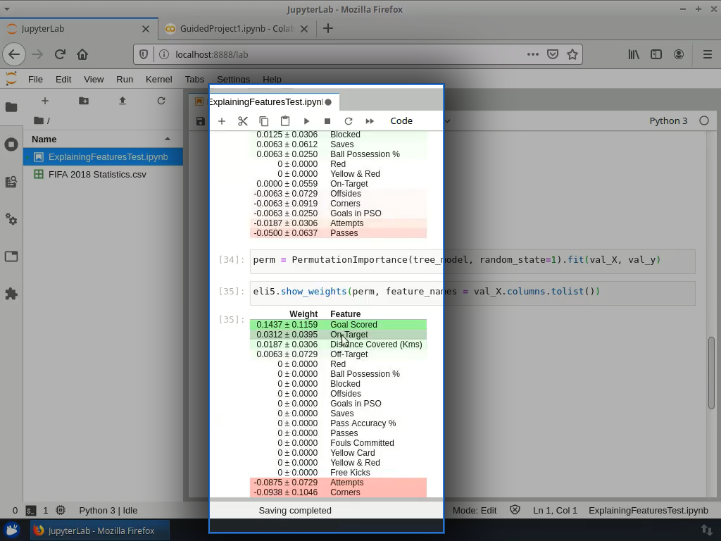
Task: Click the Upload Files icon
Action: point(122,101)
